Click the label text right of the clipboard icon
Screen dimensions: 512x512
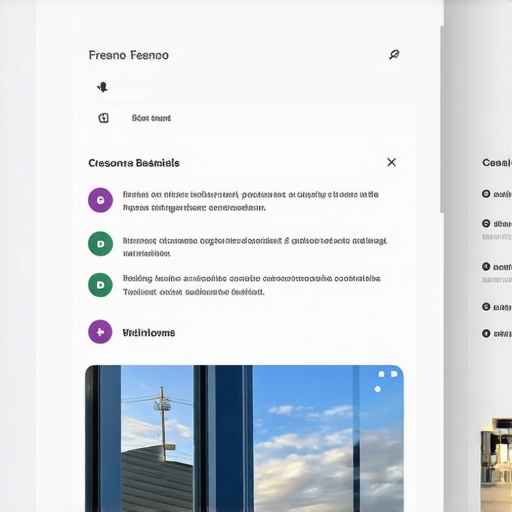(151, 118)
